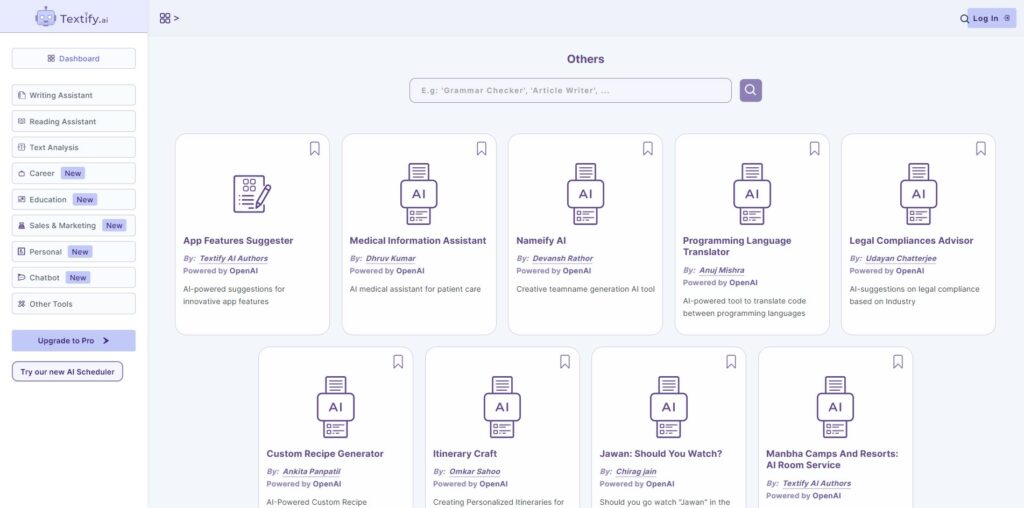Click the App Features Suggester checklist icon
The height and width of the screenshot is (508, 1024).
[252, 194]
